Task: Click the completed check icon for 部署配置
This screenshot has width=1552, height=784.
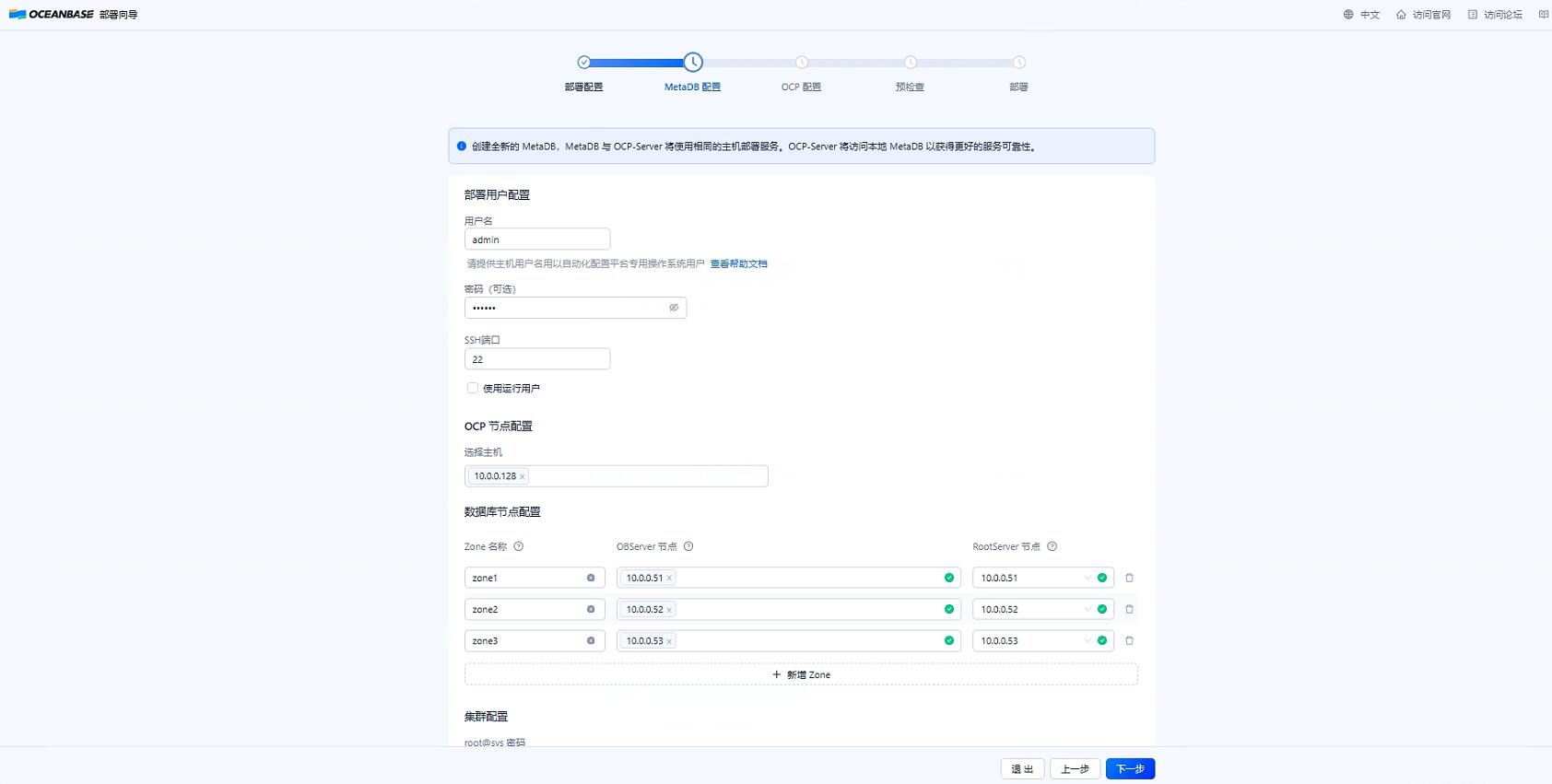Action: click(x=583, y=62)
